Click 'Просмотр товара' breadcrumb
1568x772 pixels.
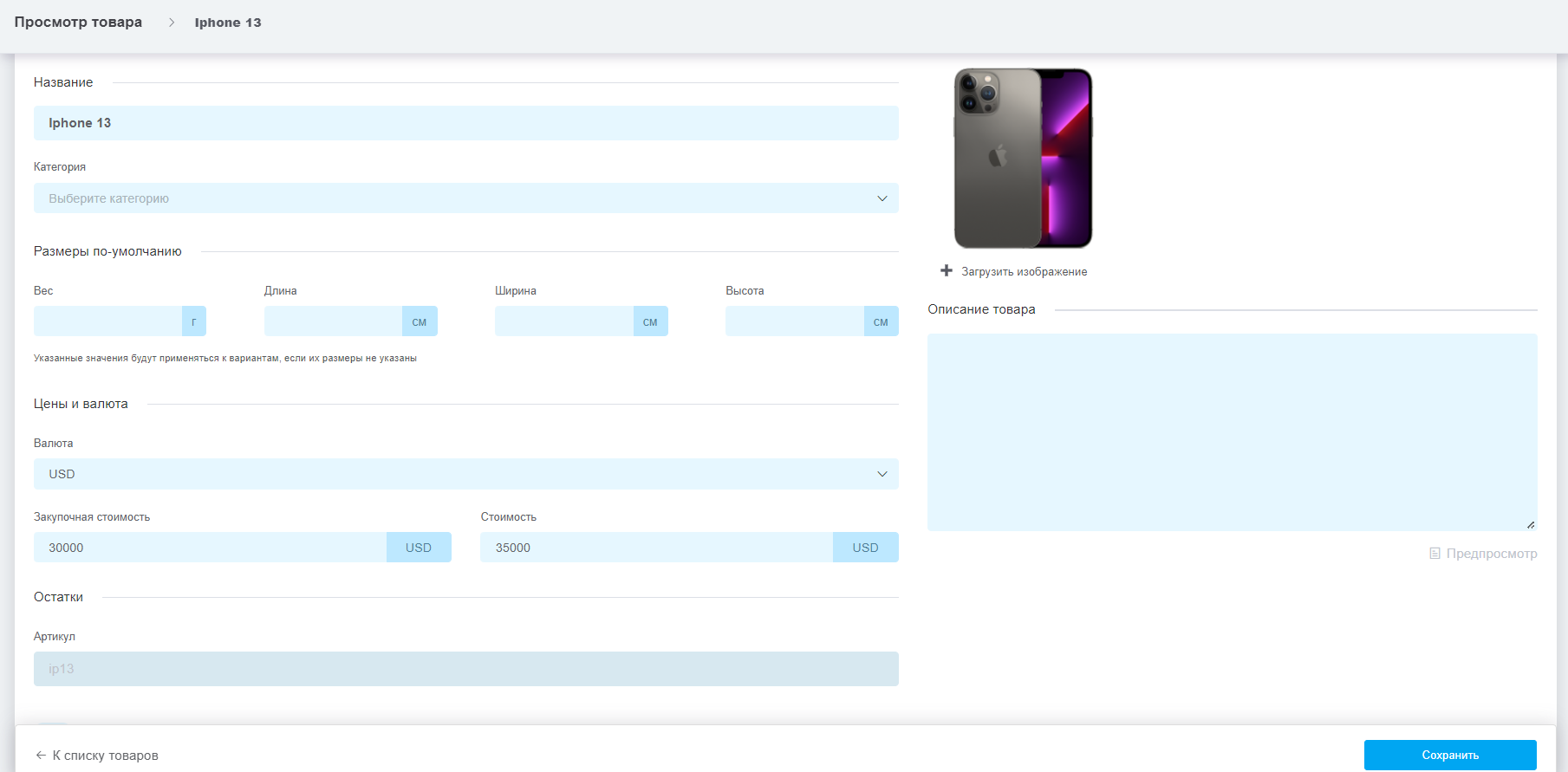pyautogui.click(x=78, y=23)
